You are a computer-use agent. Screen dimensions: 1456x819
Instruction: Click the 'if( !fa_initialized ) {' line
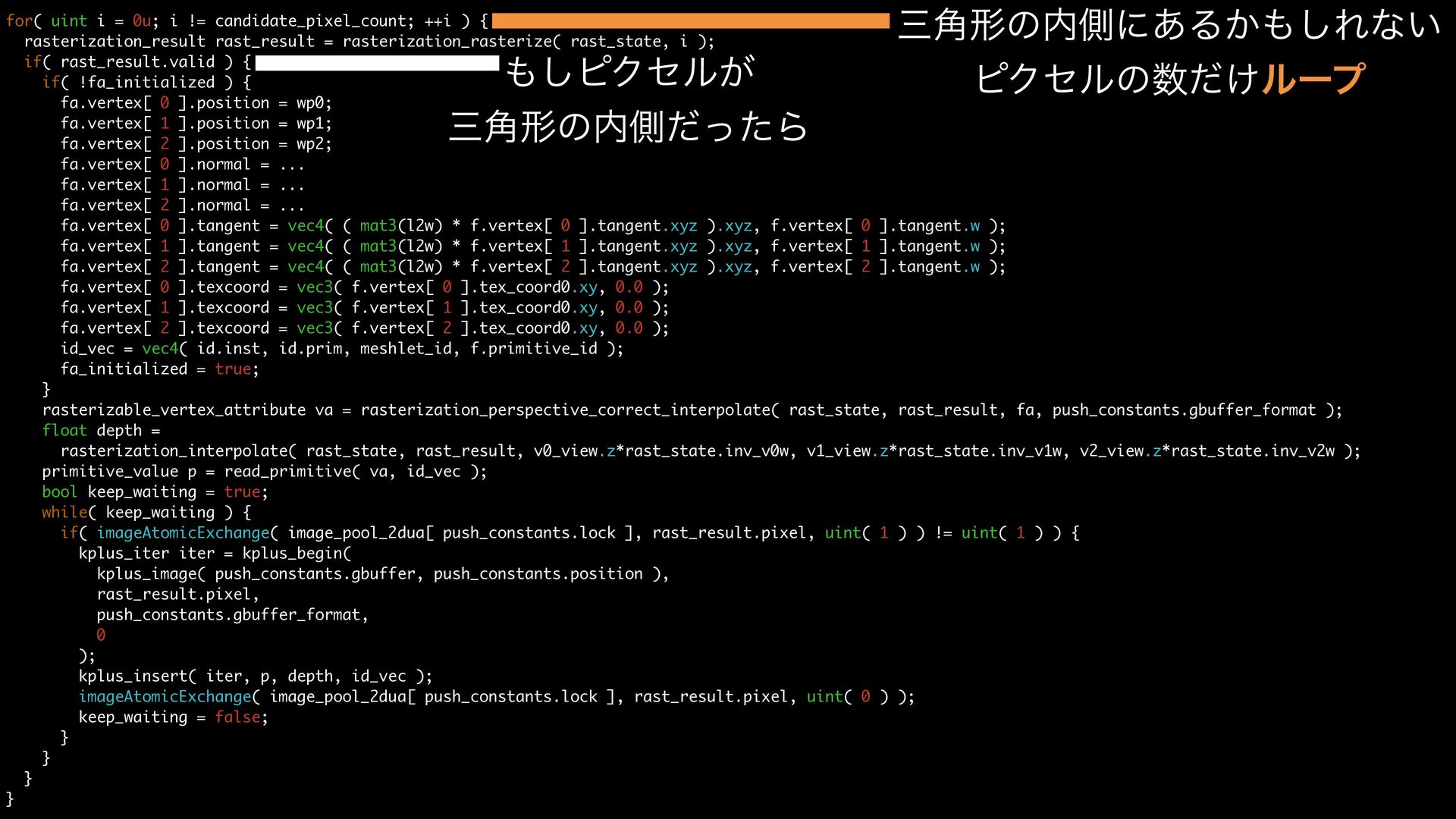tap(146, 83)
